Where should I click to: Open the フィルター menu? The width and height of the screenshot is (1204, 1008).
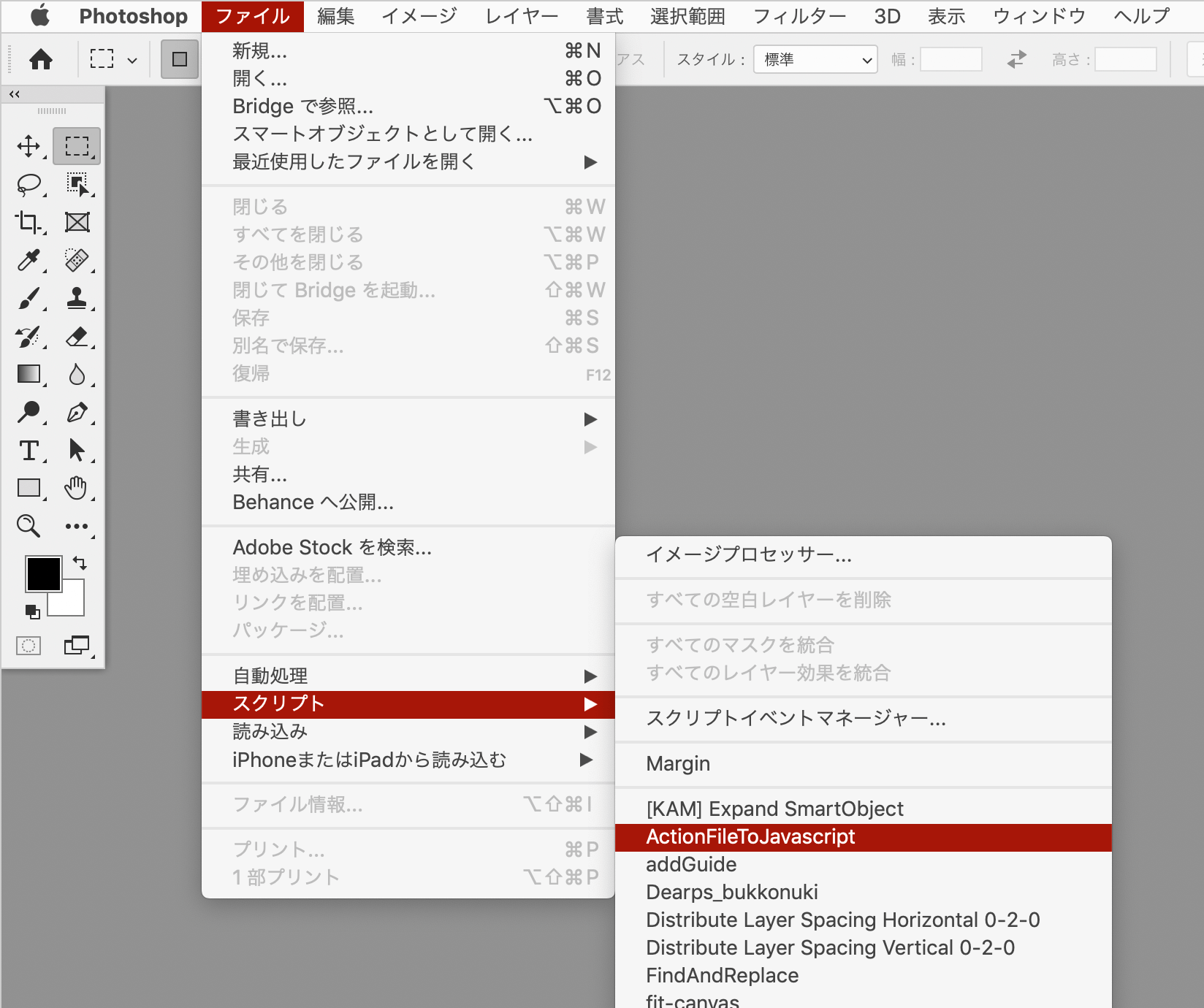pos(799,16)
